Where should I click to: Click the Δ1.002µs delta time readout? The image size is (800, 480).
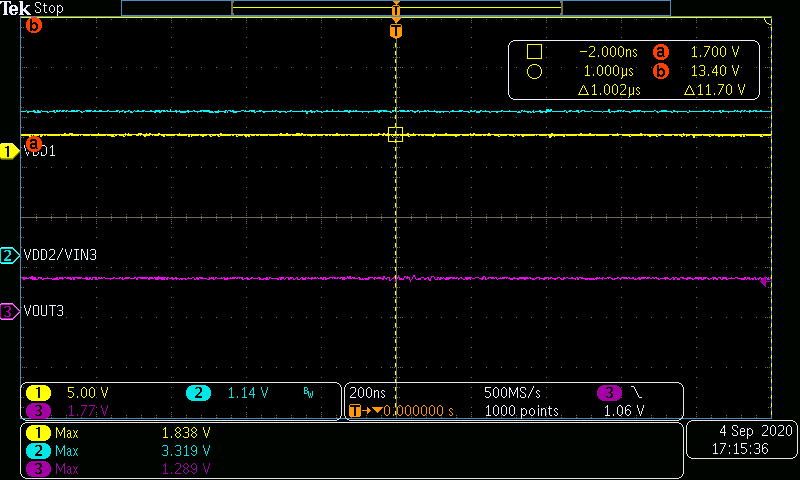tap(609, 90)
